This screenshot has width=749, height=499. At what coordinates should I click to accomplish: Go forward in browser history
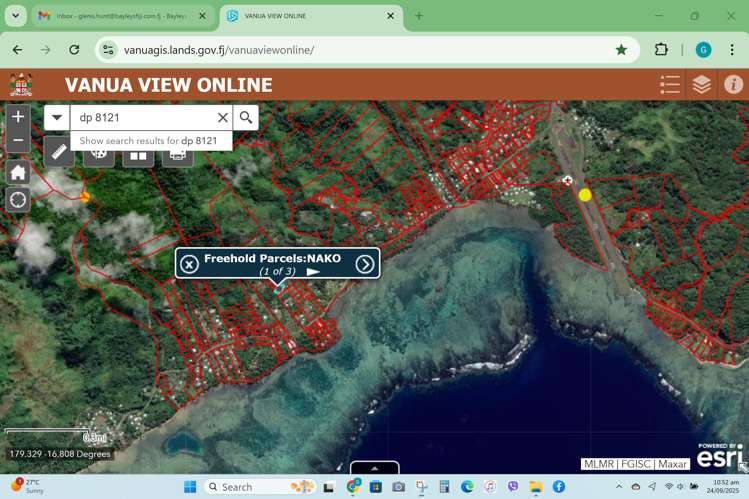[46, 50]
